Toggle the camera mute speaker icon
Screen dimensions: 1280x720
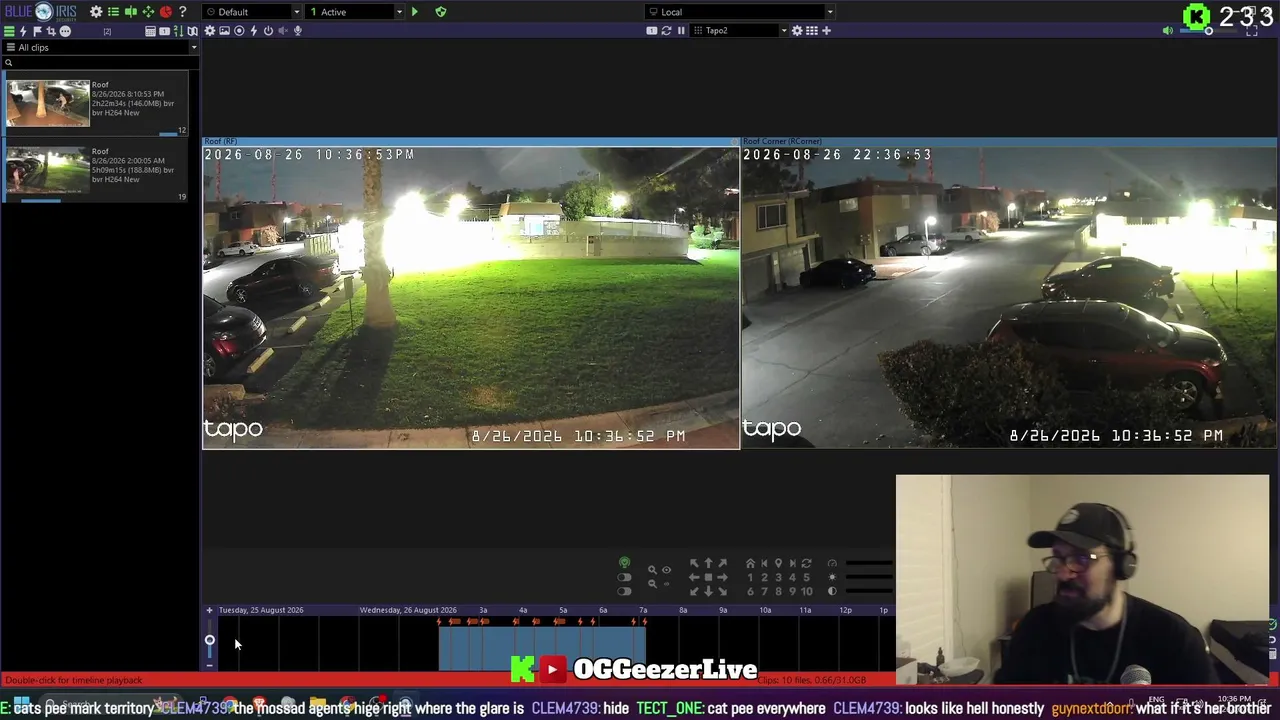click(283, 31)
